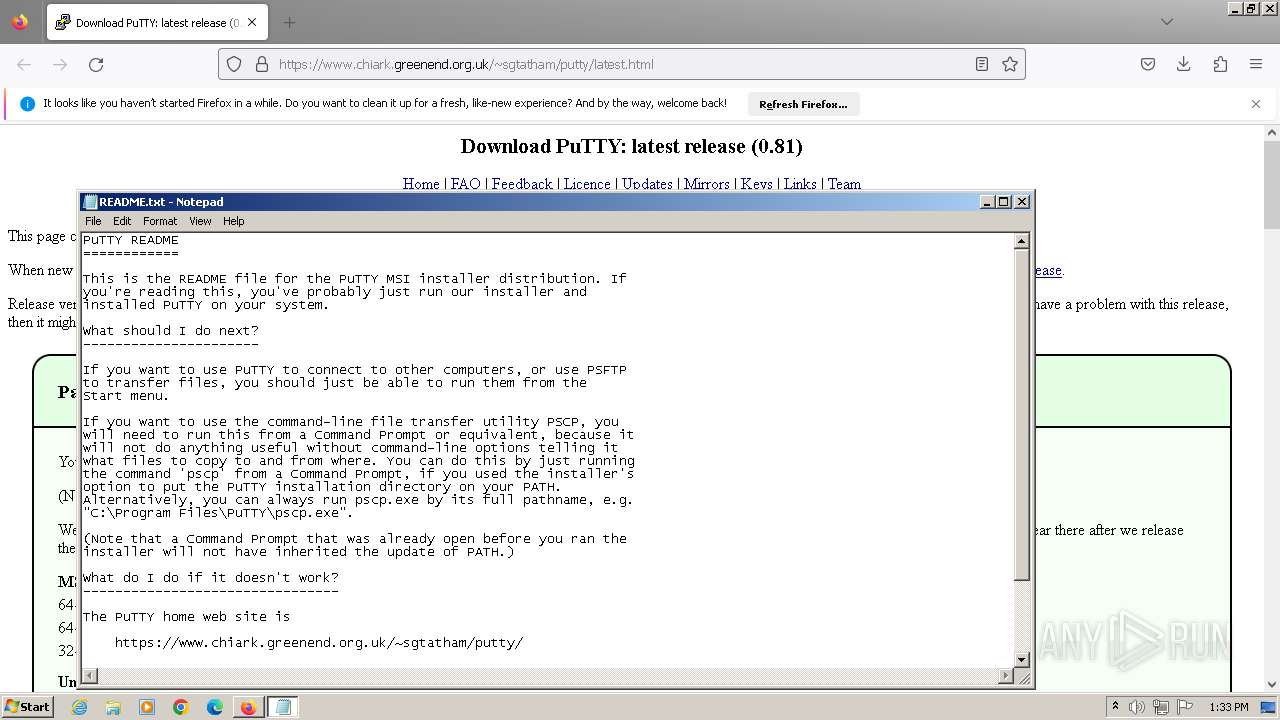Switch to Firefox taskbar button

point(248,707)
